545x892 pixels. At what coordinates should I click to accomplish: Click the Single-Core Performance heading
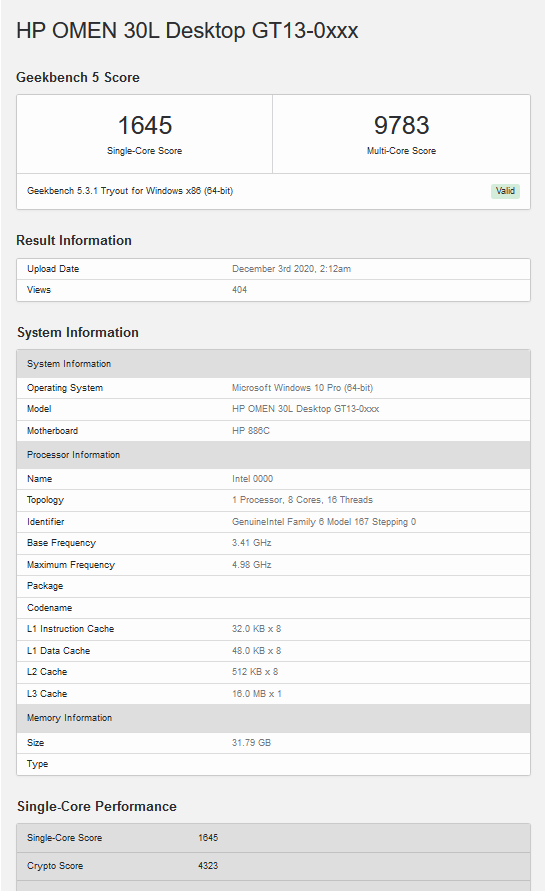click(x=97, y=807)
